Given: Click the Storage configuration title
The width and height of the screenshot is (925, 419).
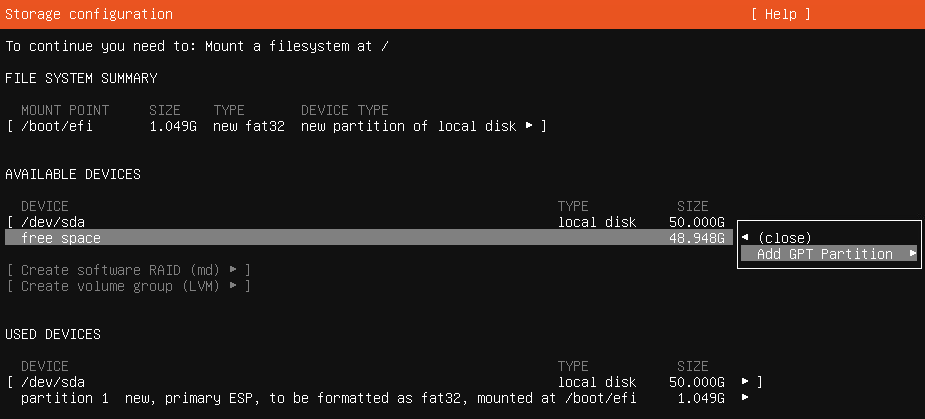Looking at the screenshot, I should [89, 14].
